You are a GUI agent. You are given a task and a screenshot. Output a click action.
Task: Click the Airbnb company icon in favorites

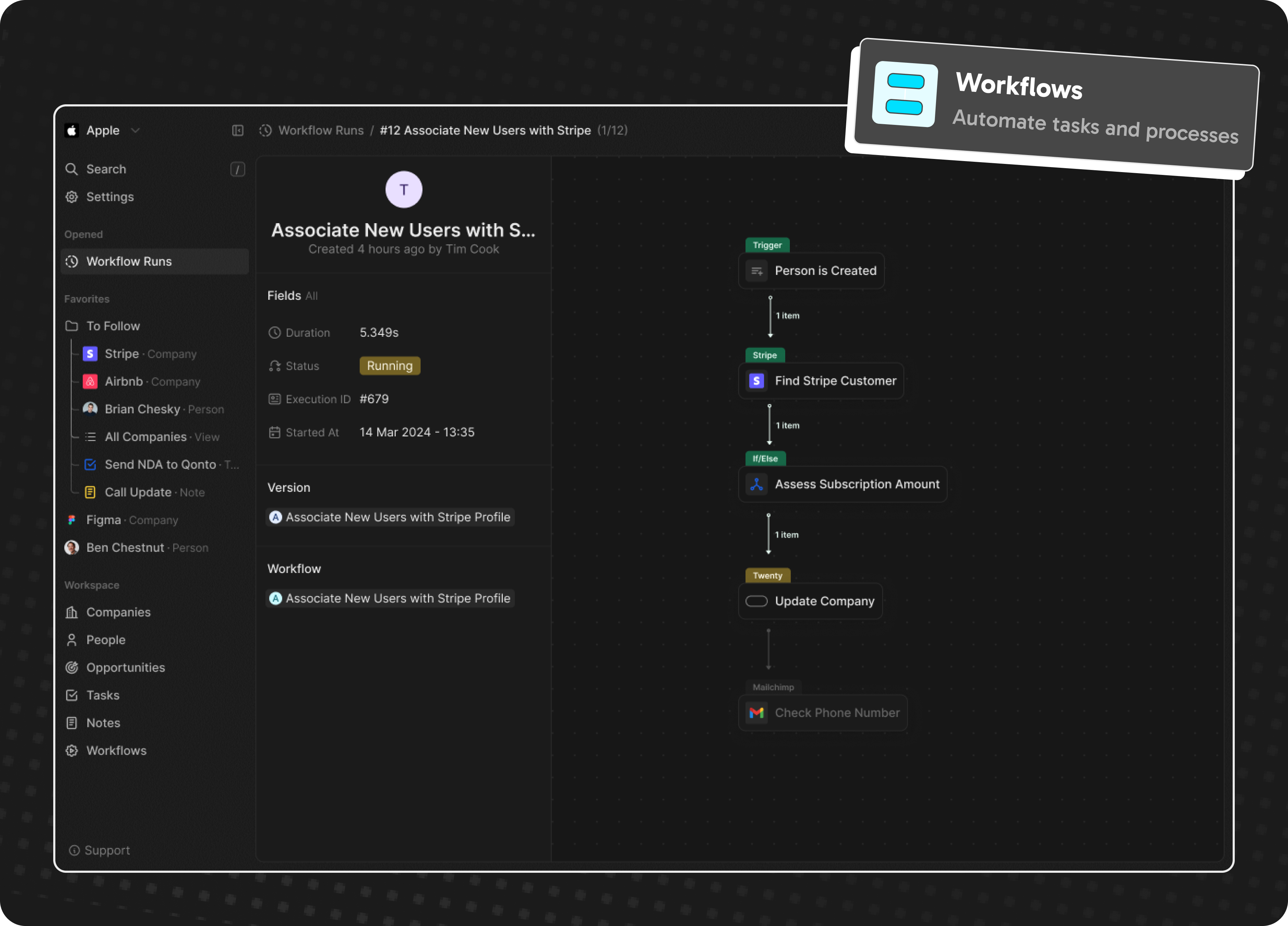pyautogui.click(x=90, y=381)
